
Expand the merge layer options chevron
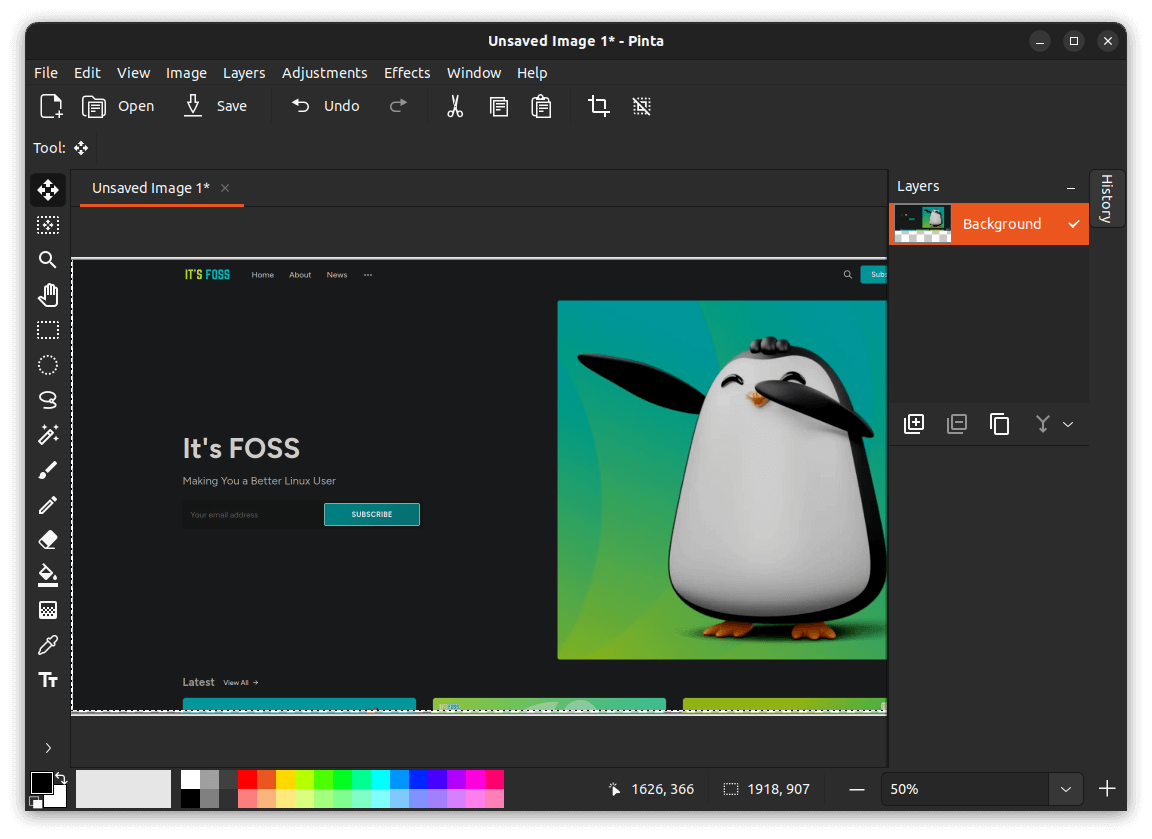coord(1068,424)
